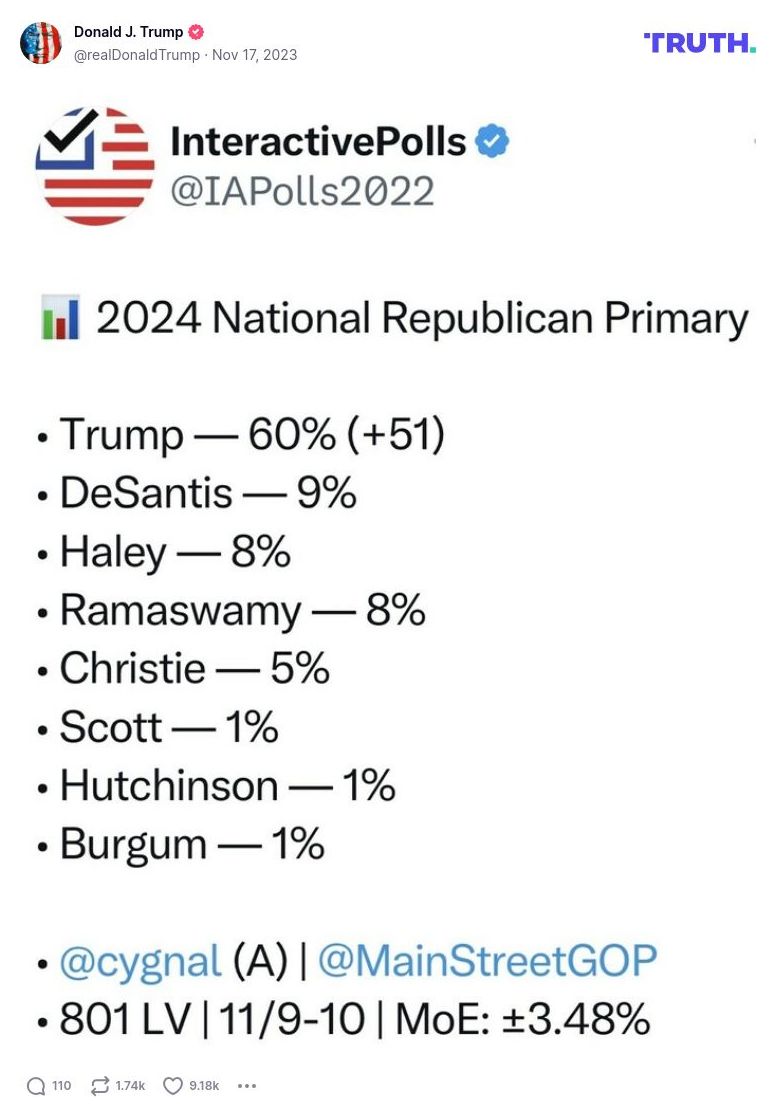Click the @realDonaldTrump handle

133,55
